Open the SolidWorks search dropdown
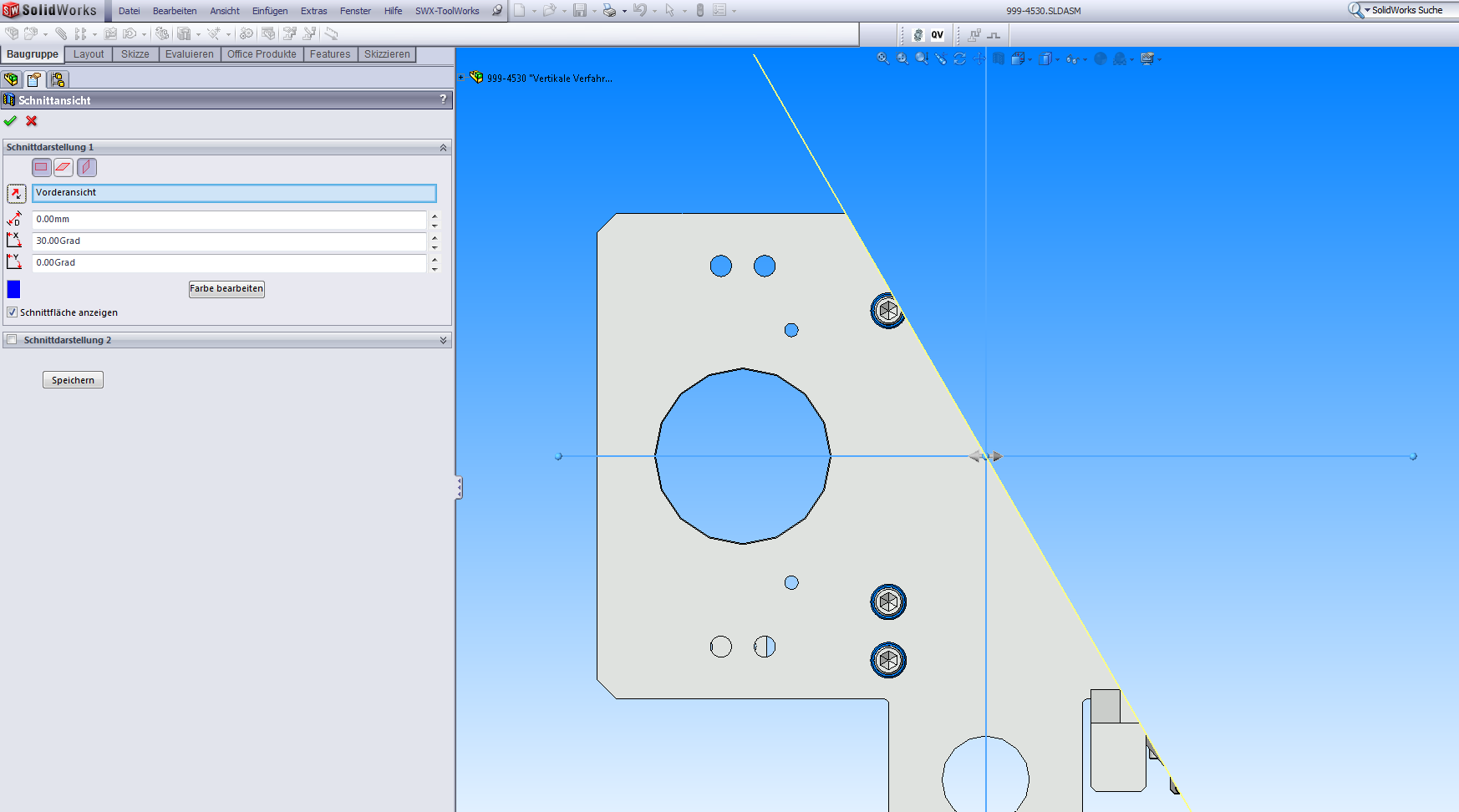Viewport: 1459px width, 812px height. (1367, 10)
